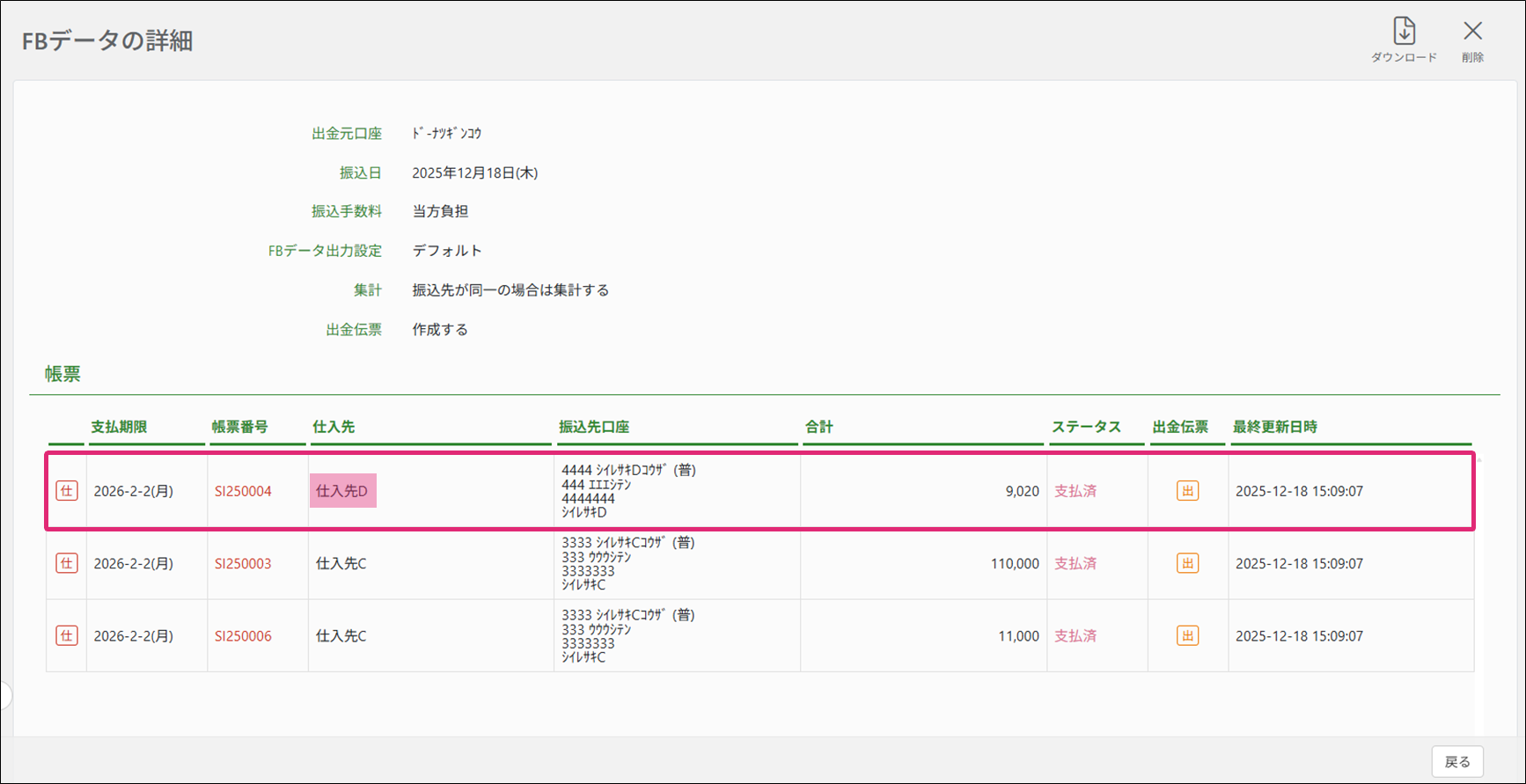1526x784 pixels.
Task: Open the 出 payment slip icon for SI250003
Action: [1187, 563]
